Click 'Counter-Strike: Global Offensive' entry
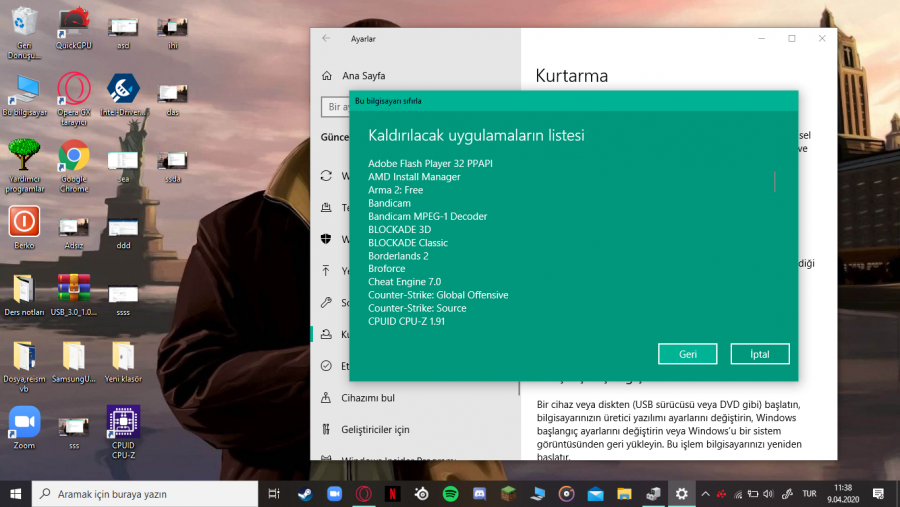The width and height of the screenshot is (900, 507). [x=438, y=295]
